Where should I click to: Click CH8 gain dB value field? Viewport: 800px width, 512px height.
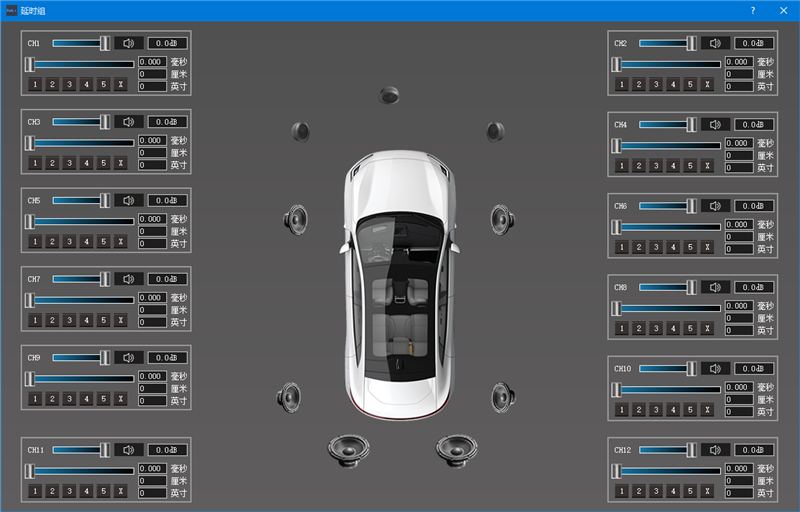coord(754,287)
